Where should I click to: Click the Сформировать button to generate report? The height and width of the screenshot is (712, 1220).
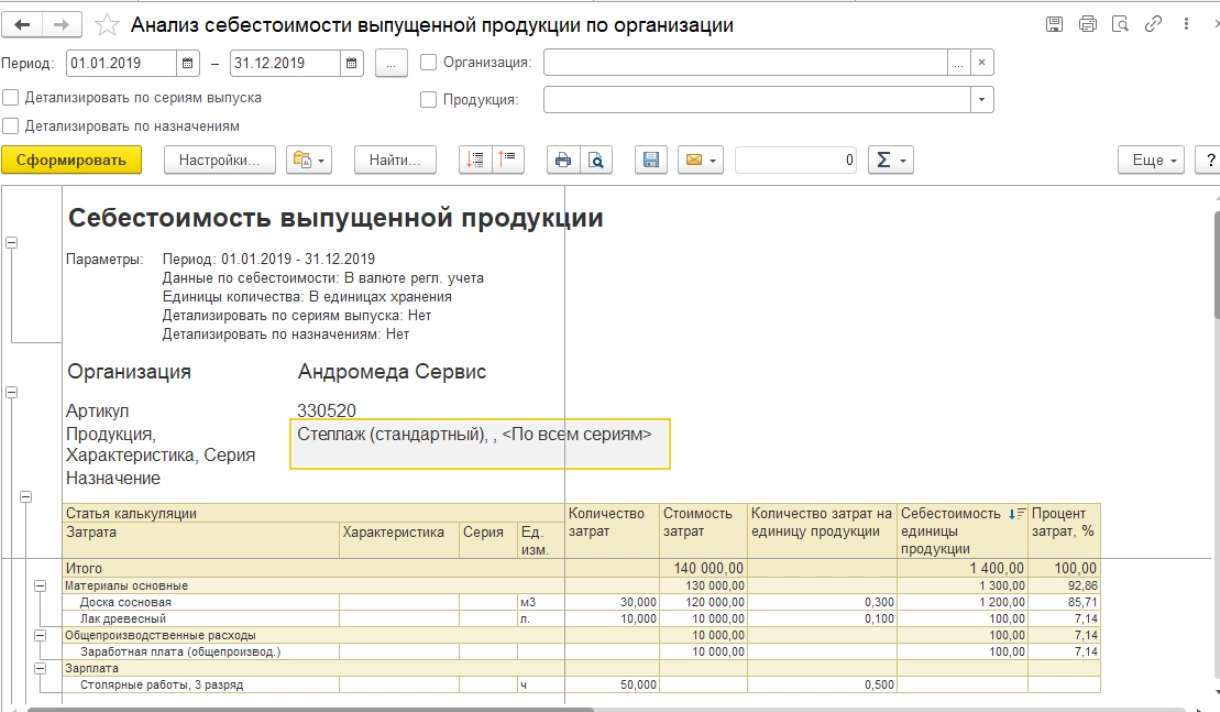72,160
